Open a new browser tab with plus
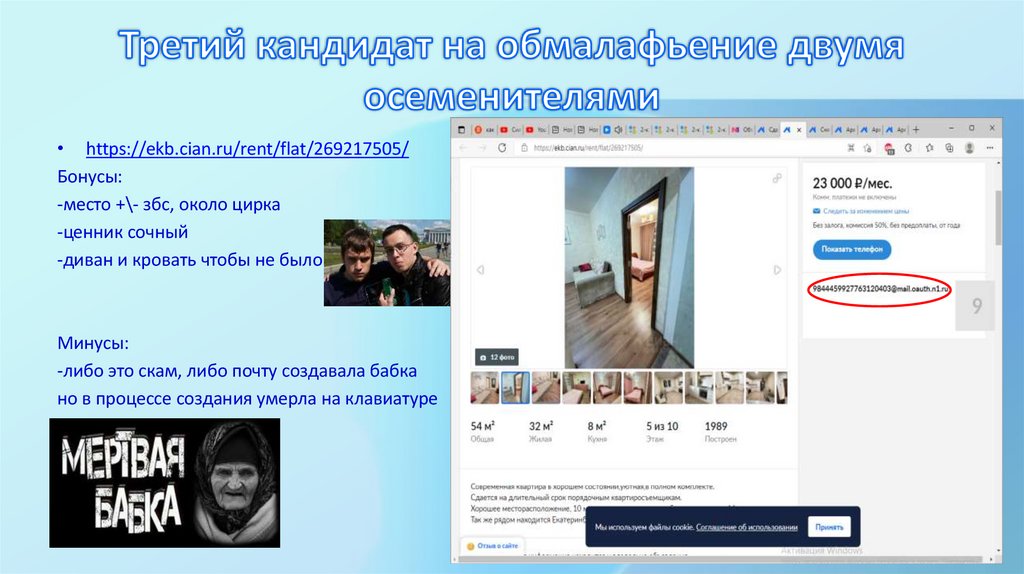1024x574 pixels. pyautogui.click(x=916, y=129)
